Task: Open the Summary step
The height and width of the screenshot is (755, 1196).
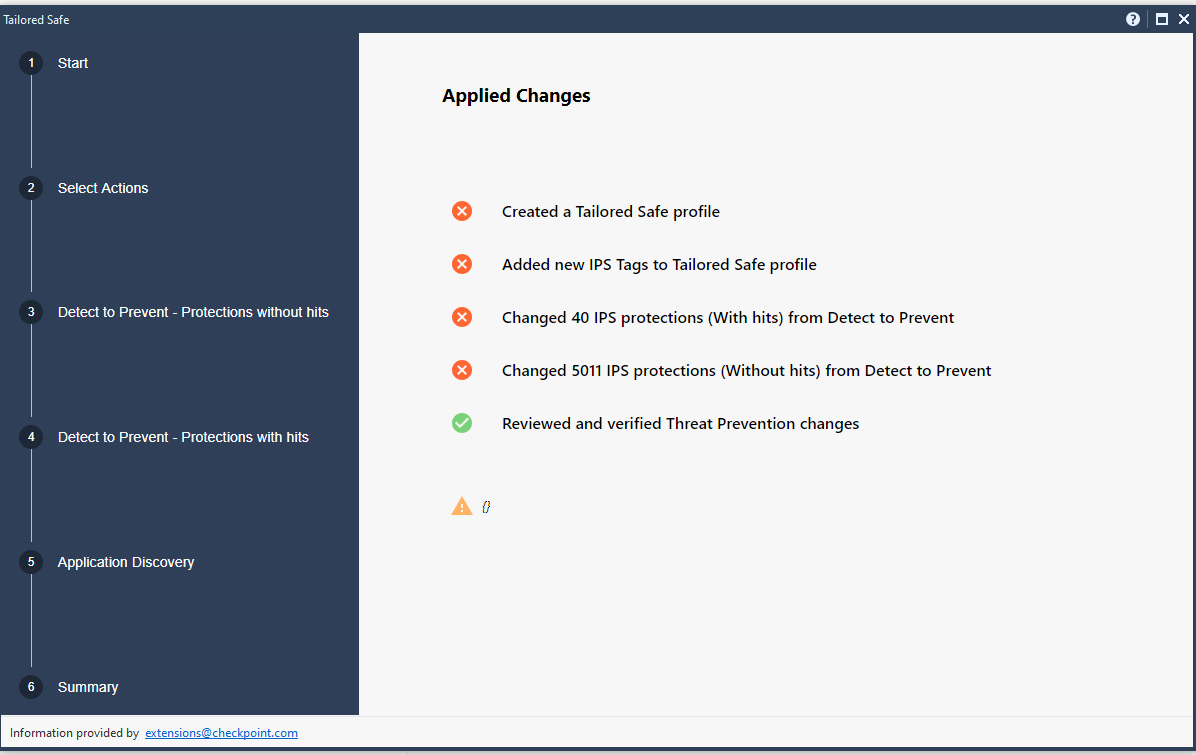Action: coord(88,688)
